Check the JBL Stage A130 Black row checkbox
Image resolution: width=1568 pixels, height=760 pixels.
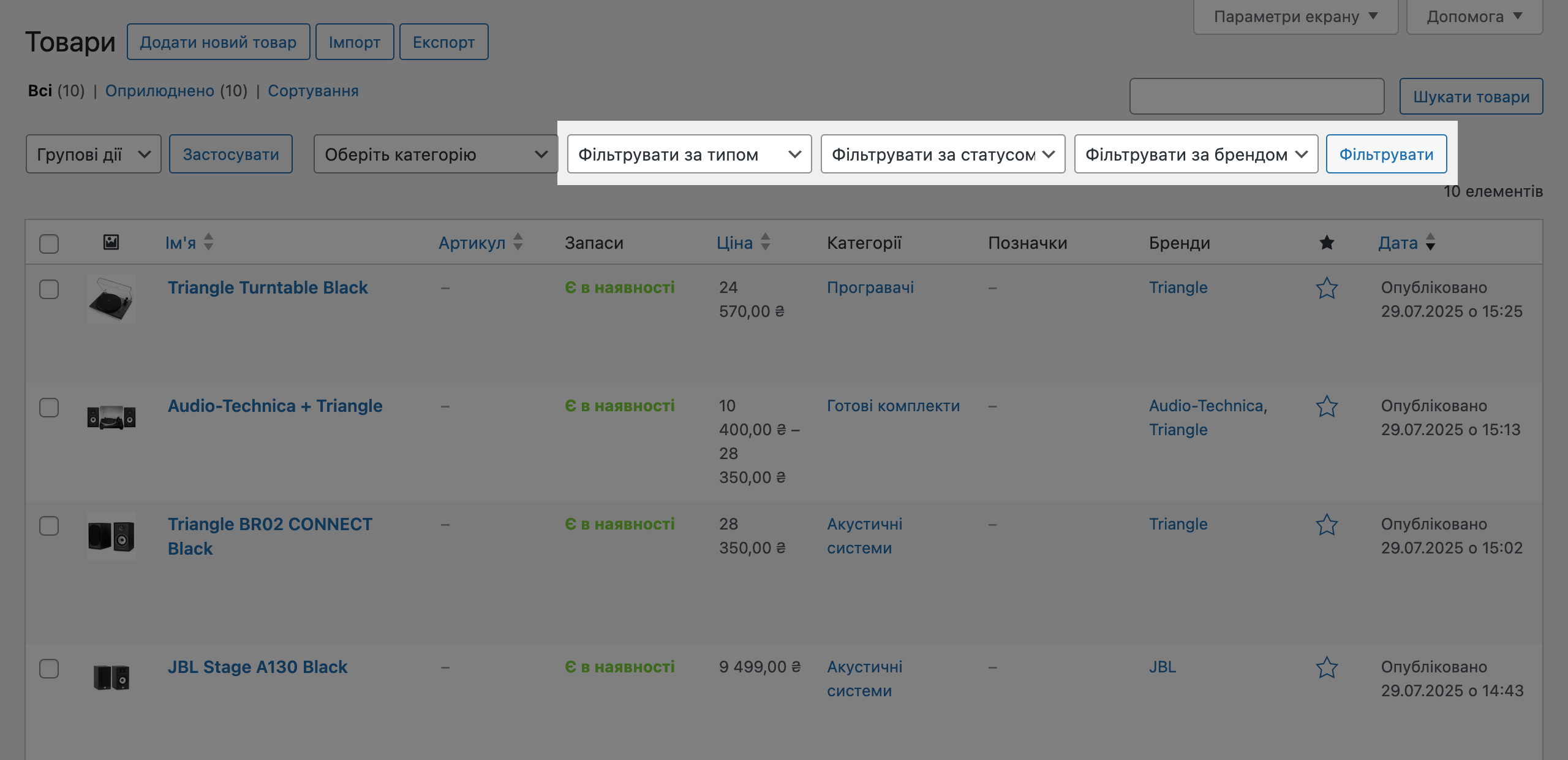(49, 667)
